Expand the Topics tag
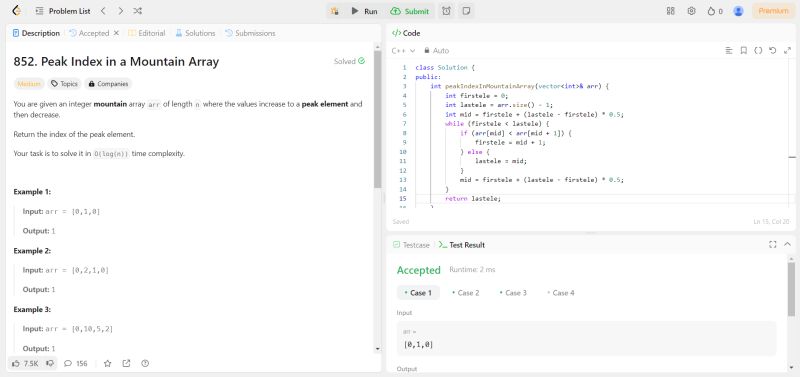800x377 pixels. tap(65, 84)
